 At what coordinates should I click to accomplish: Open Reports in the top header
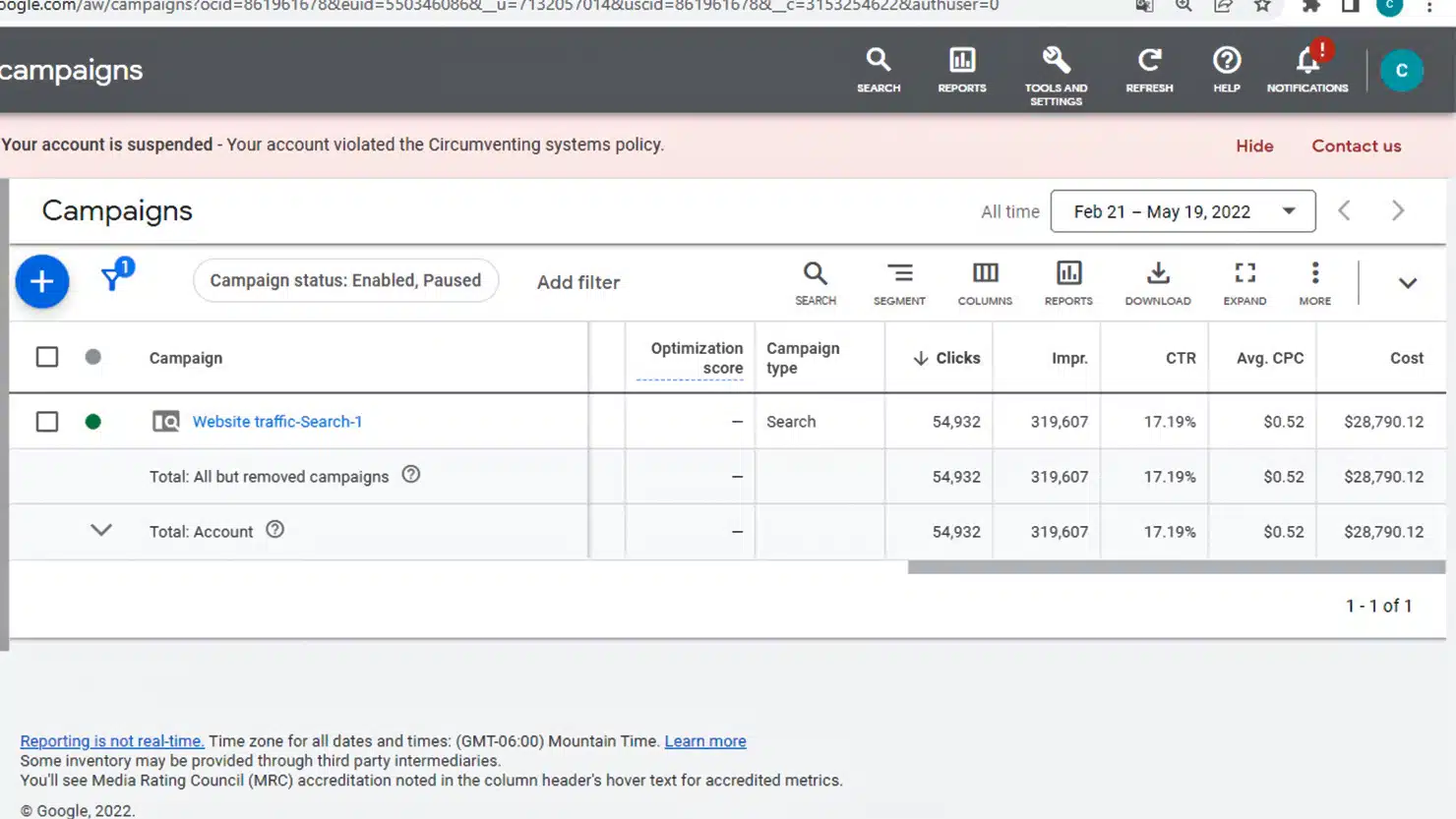pos(962,70)
